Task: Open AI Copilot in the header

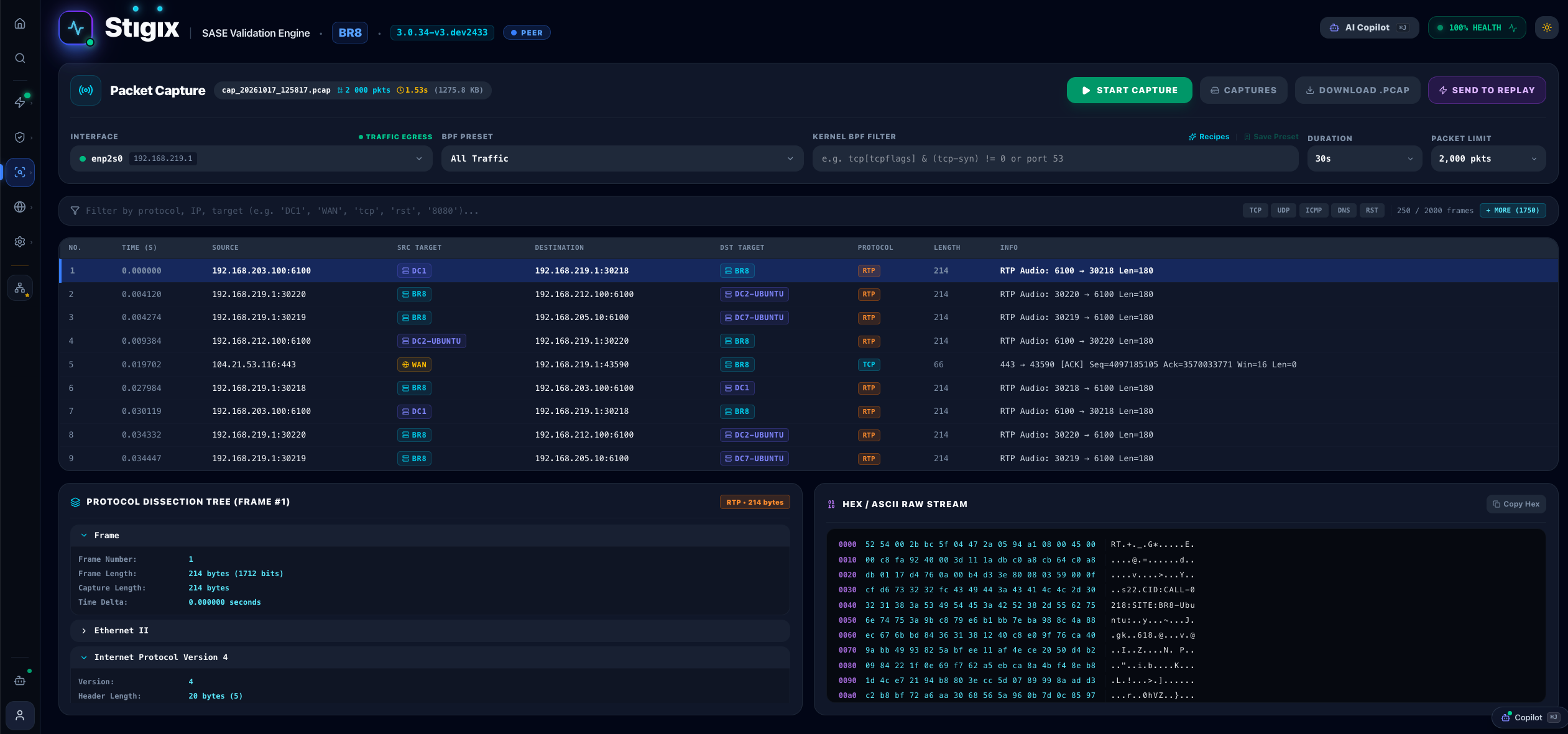Action: pos(1369,28)
